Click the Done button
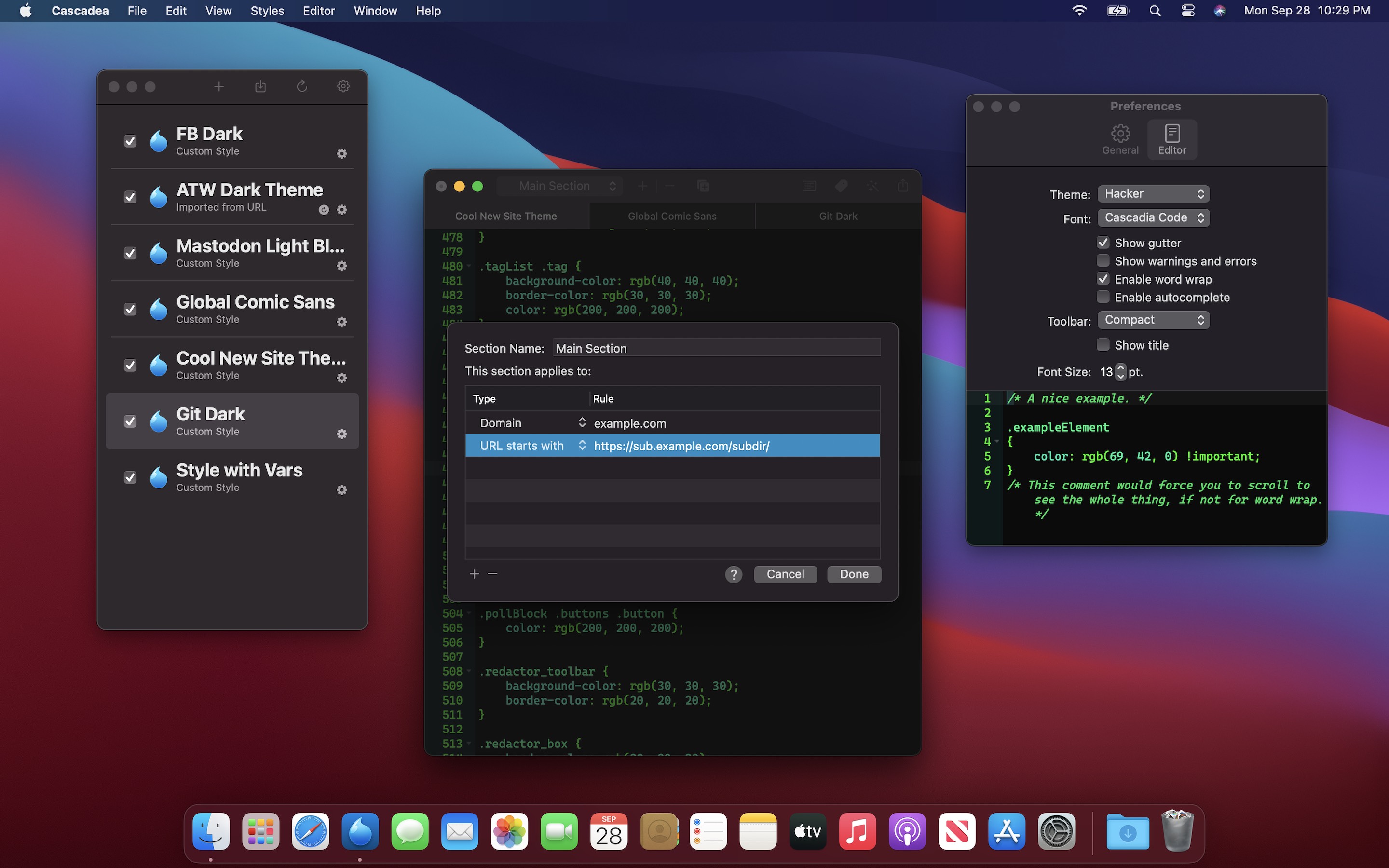This screenshot has height=868, width=1389. pyautogui.click(x=854, y=574)
